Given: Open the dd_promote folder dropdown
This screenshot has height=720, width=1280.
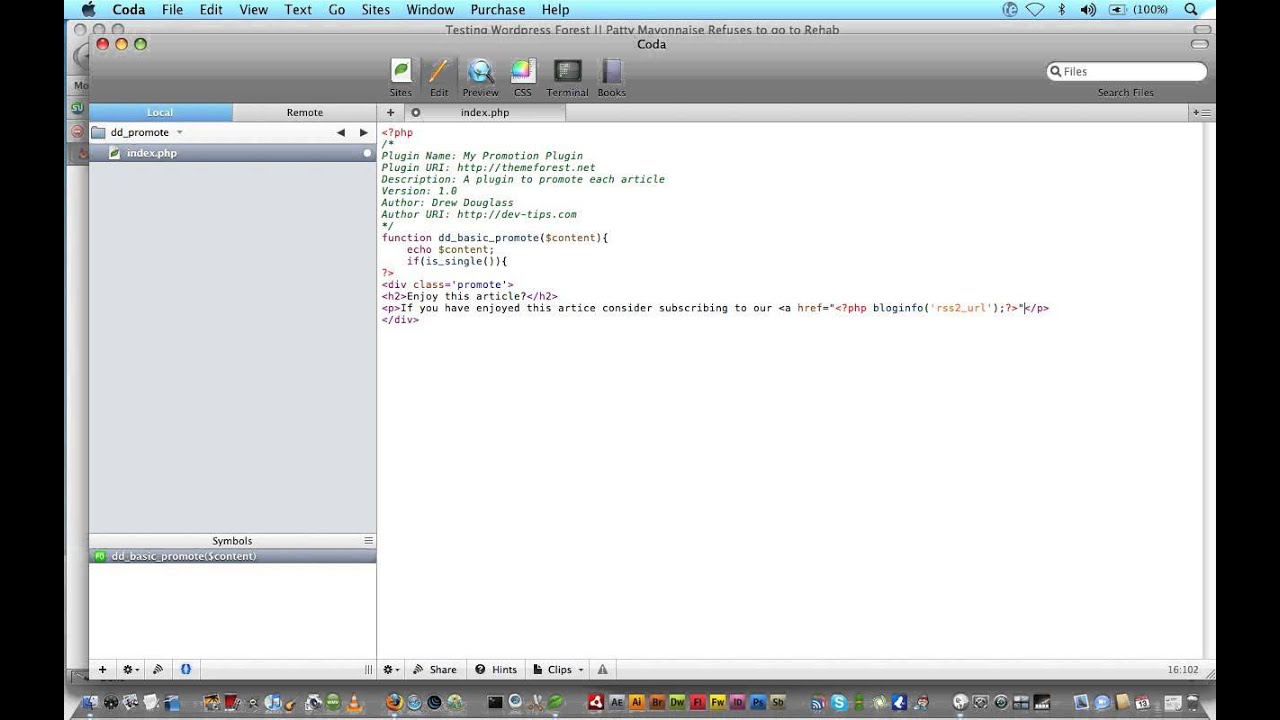Looking at the screenshot, I should point(179,132).
